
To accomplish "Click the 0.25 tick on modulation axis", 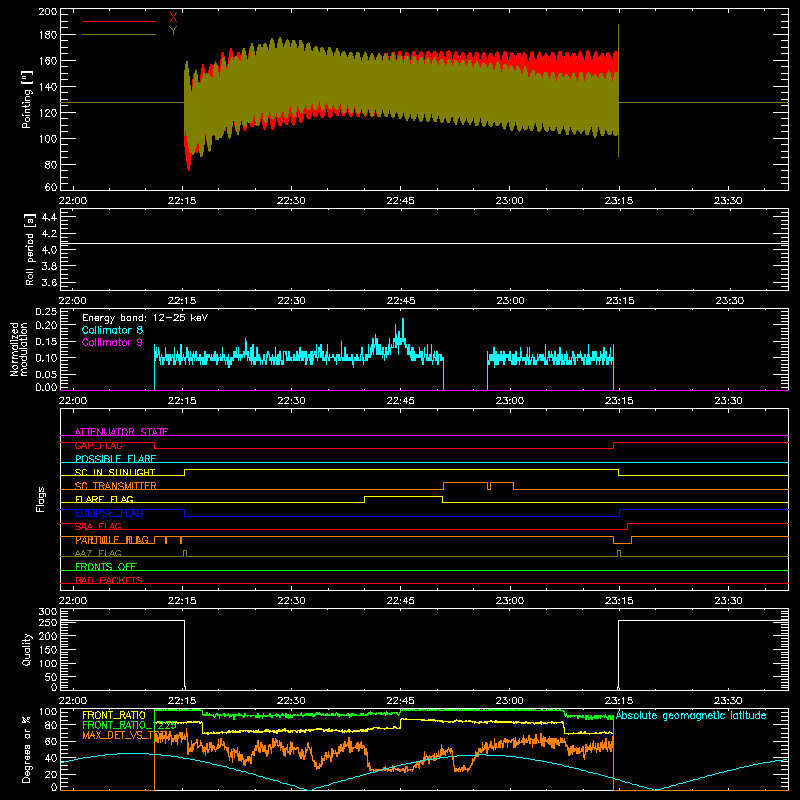I will 47,312.
